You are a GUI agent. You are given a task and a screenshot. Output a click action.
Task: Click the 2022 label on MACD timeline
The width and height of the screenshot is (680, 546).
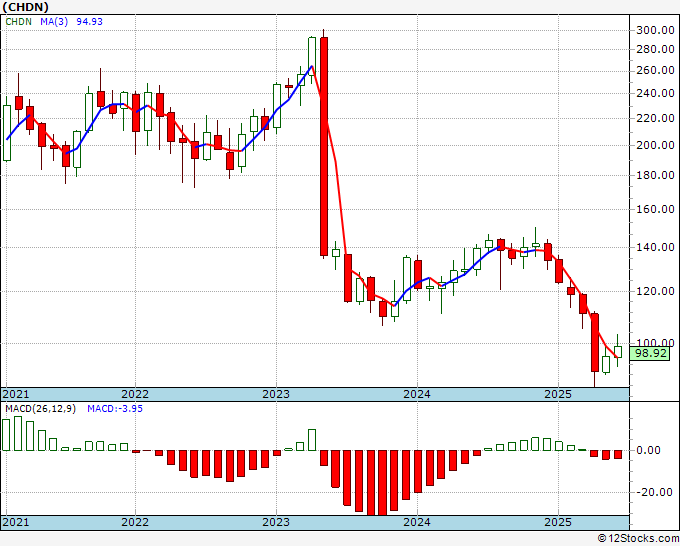tap(135, 522)
